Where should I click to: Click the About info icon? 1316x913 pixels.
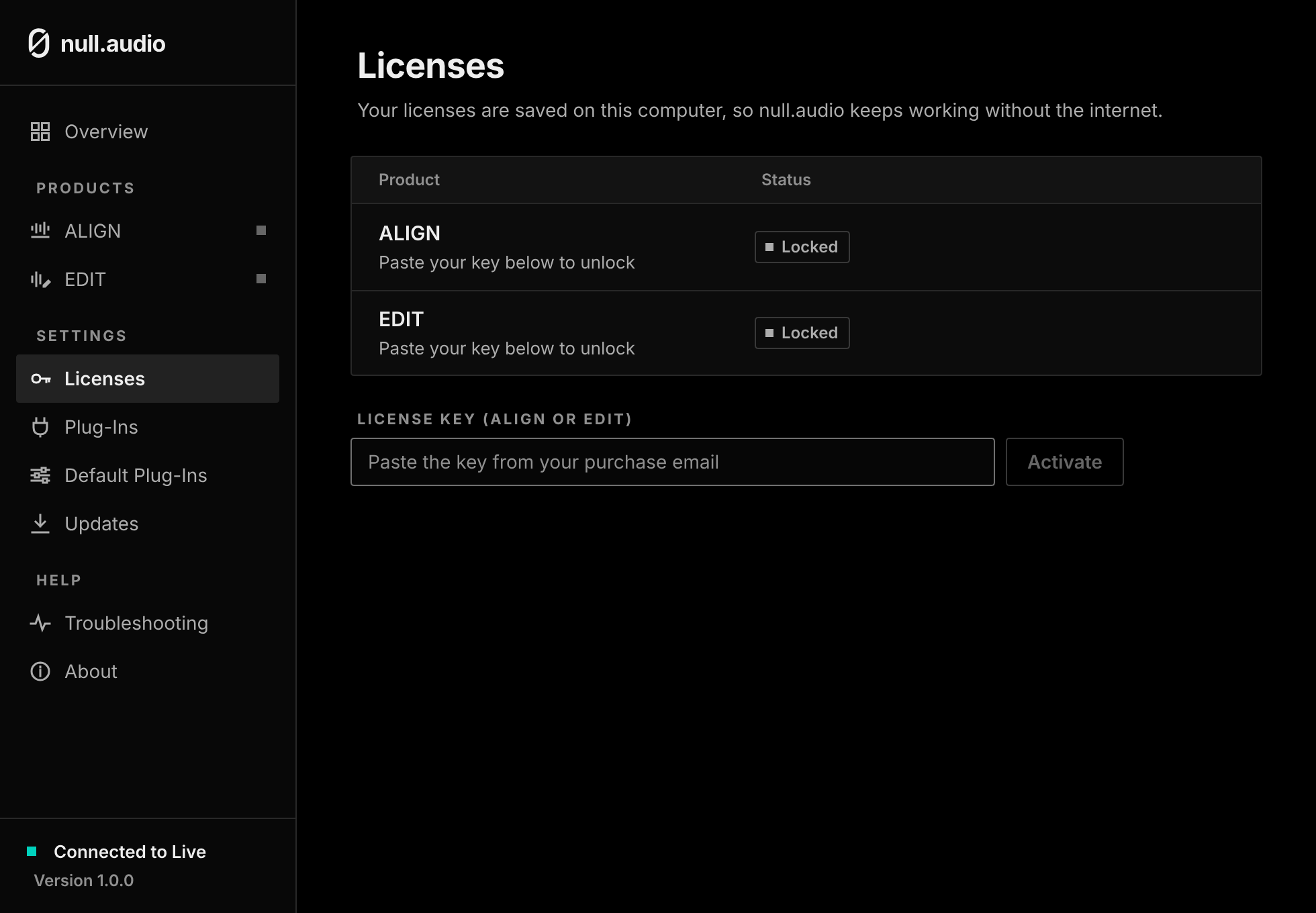tap(40, 671)
